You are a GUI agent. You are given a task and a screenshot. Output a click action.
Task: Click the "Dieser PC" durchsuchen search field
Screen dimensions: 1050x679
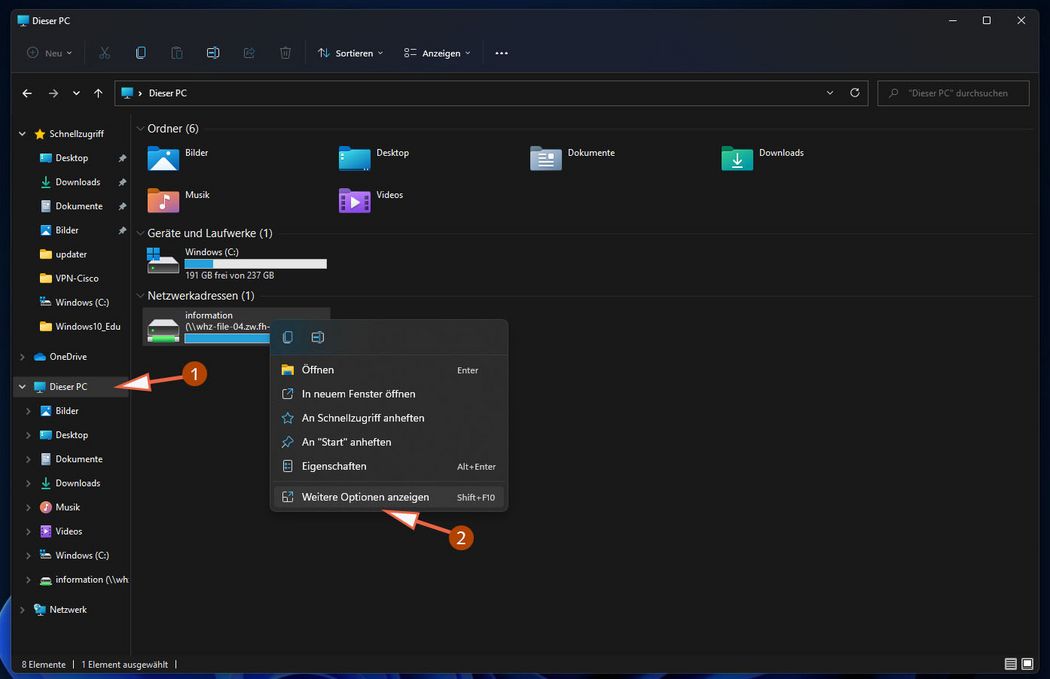pyautogui.click(x=953, y=93)
